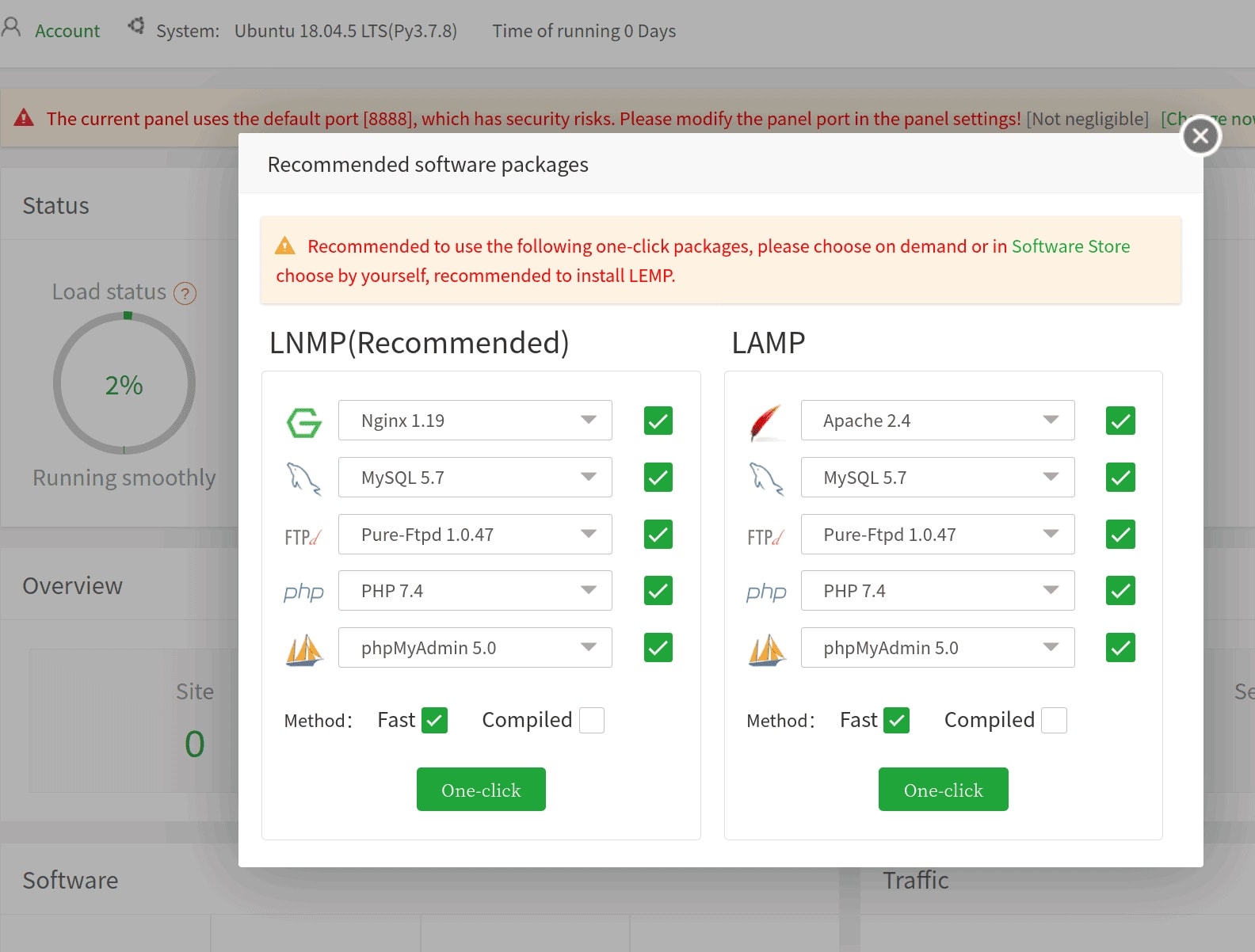Enable Compiled method under LNMP
1255x952 pixels.
point(592,720)
